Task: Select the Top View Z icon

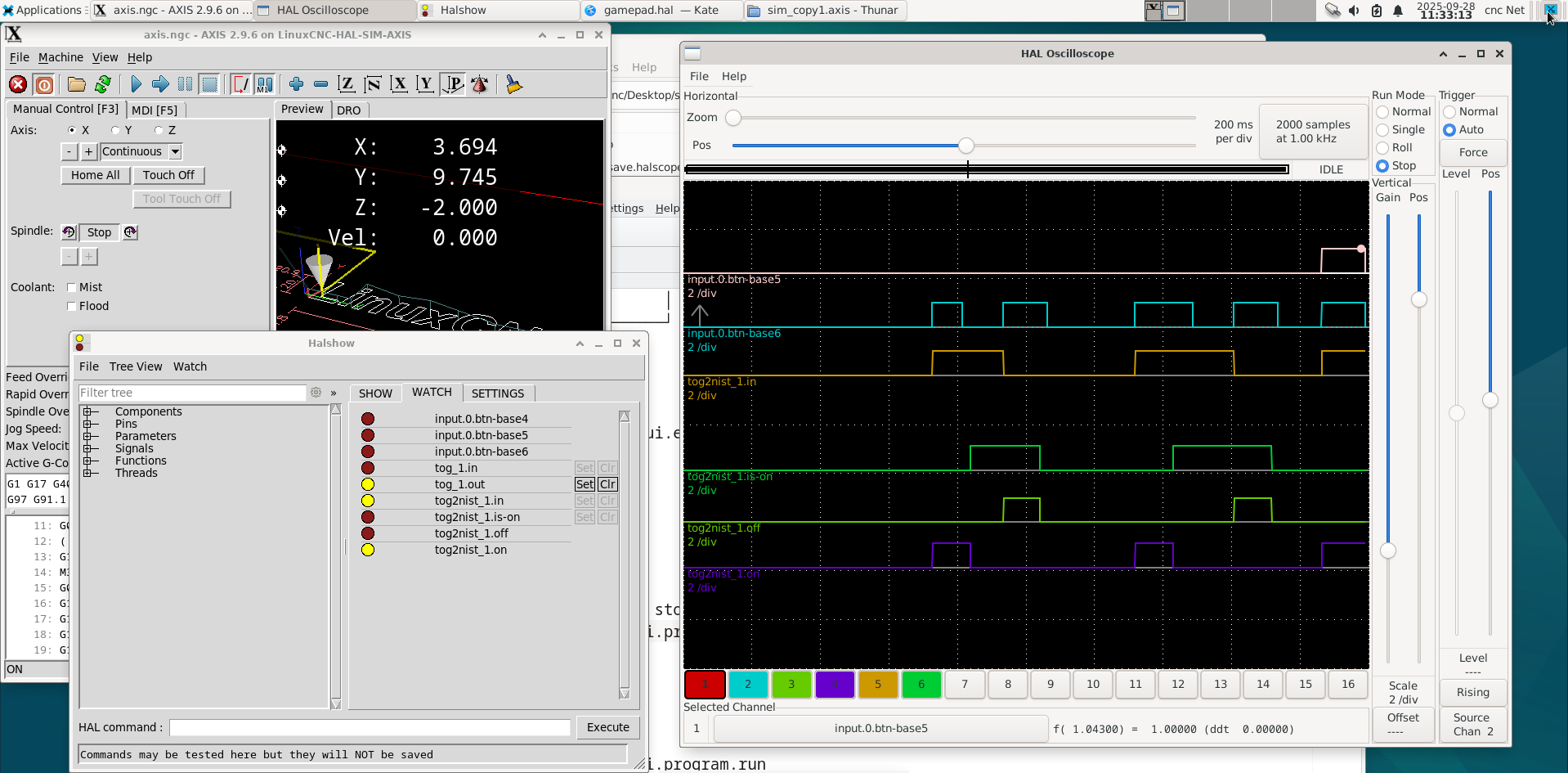Action: point(347,84)
